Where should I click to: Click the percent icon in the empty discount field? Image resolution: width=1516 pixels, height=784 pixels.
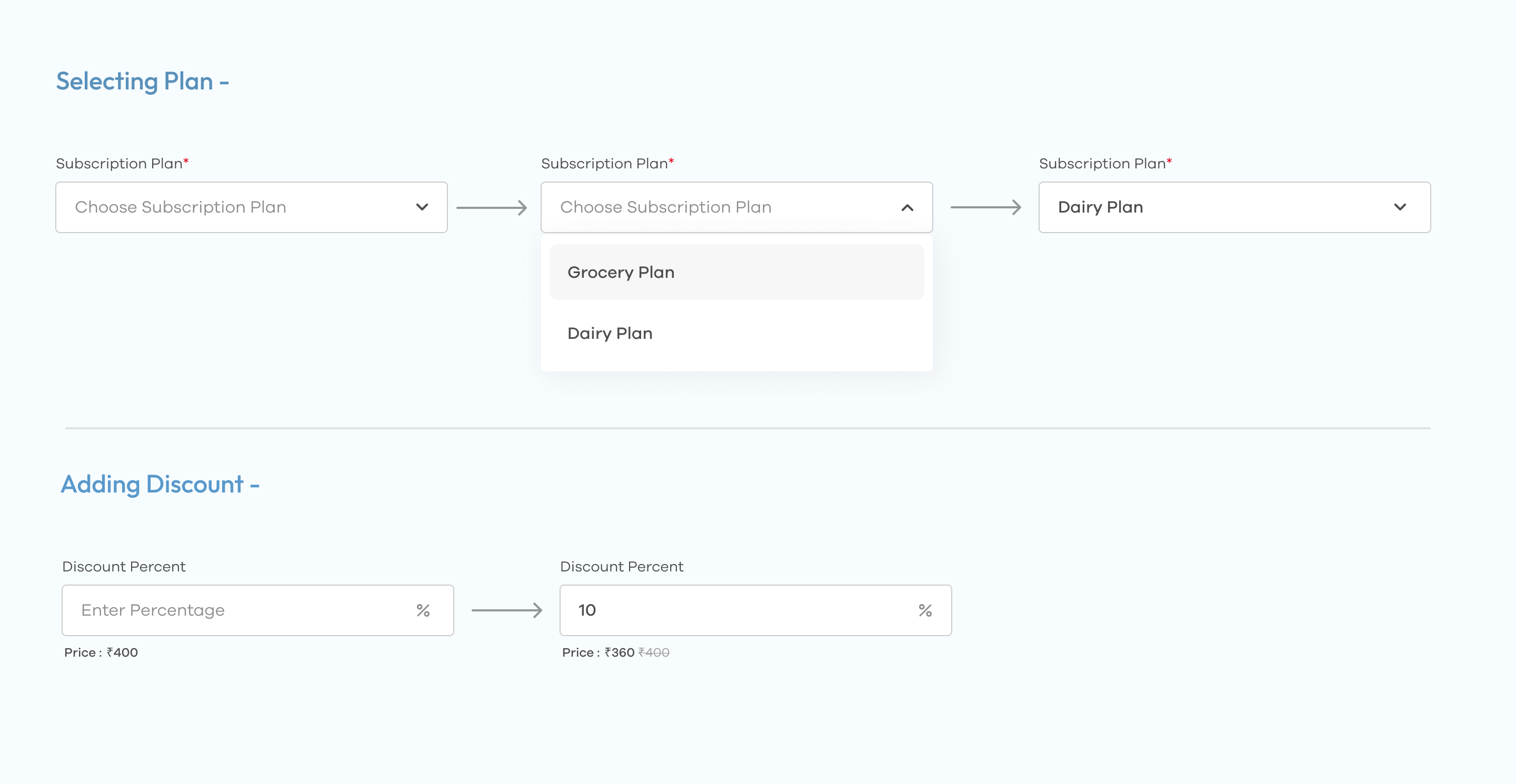tap(423, 610)
